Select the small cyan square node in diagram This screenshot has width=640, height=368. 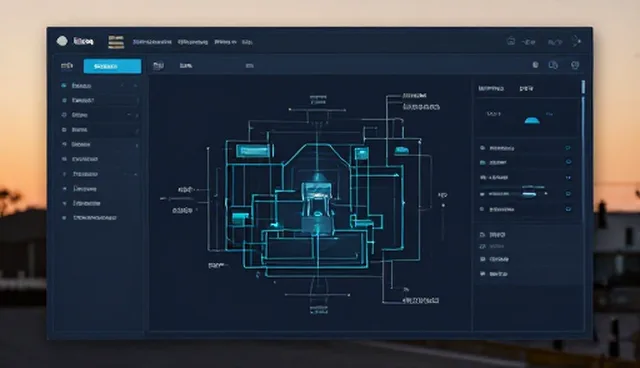(362, 154)
